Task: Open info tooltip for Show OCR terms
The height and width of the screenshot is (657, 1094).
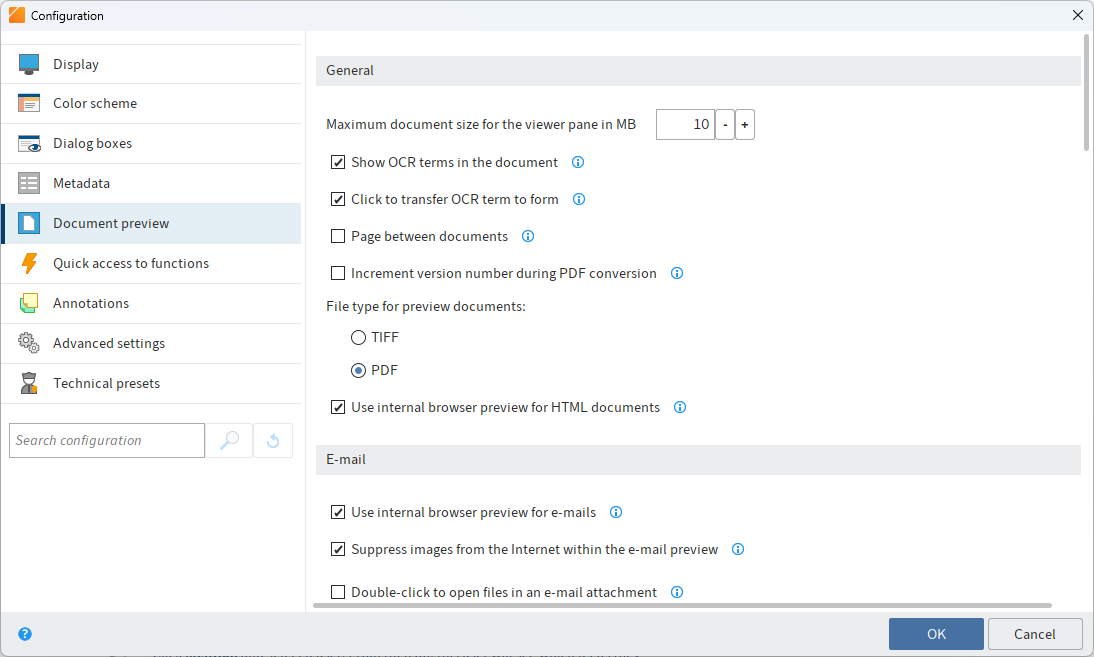Action: [578, 161]
